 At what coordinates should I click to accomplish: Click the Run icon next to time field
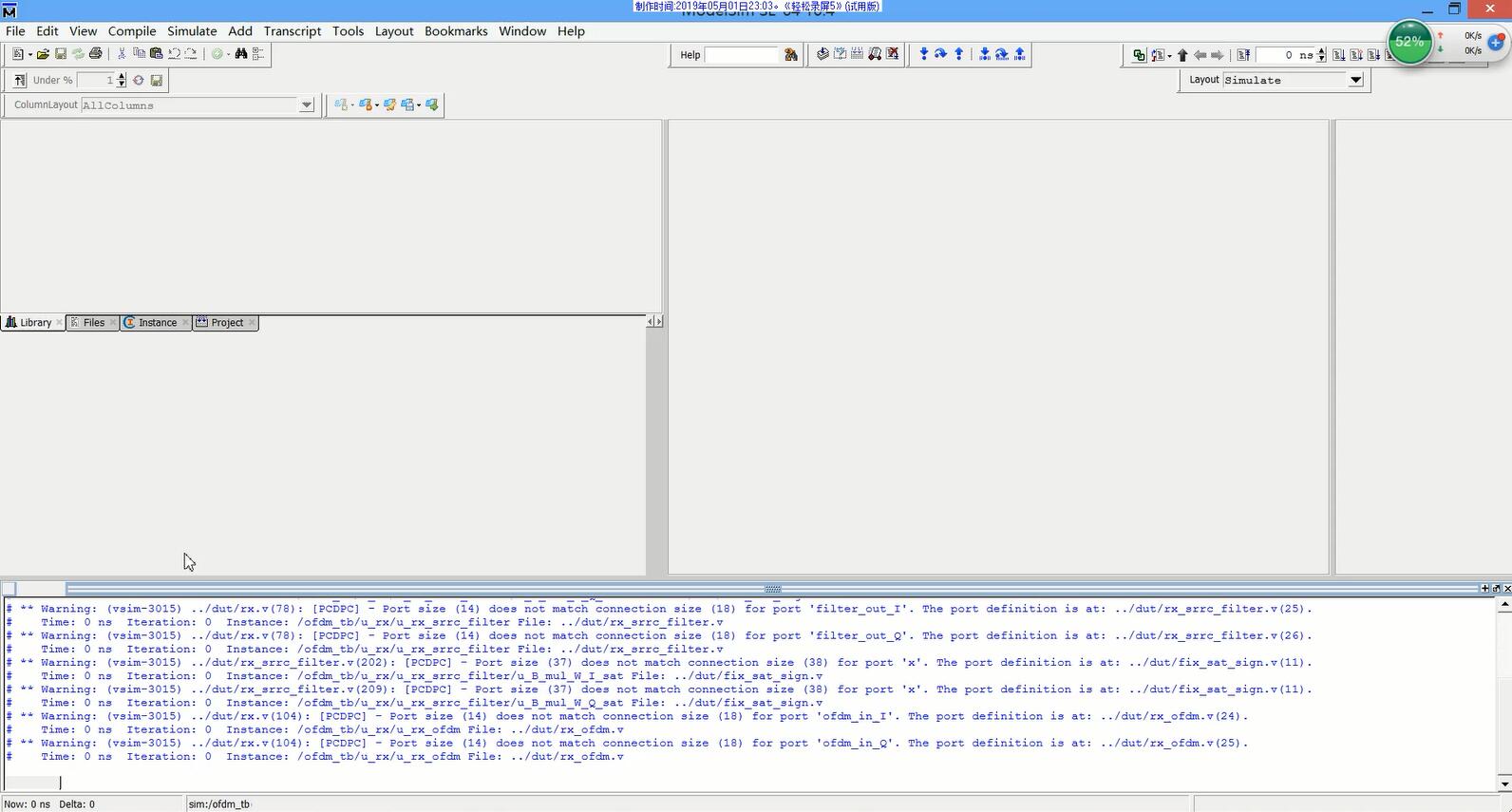point(1339,55)
